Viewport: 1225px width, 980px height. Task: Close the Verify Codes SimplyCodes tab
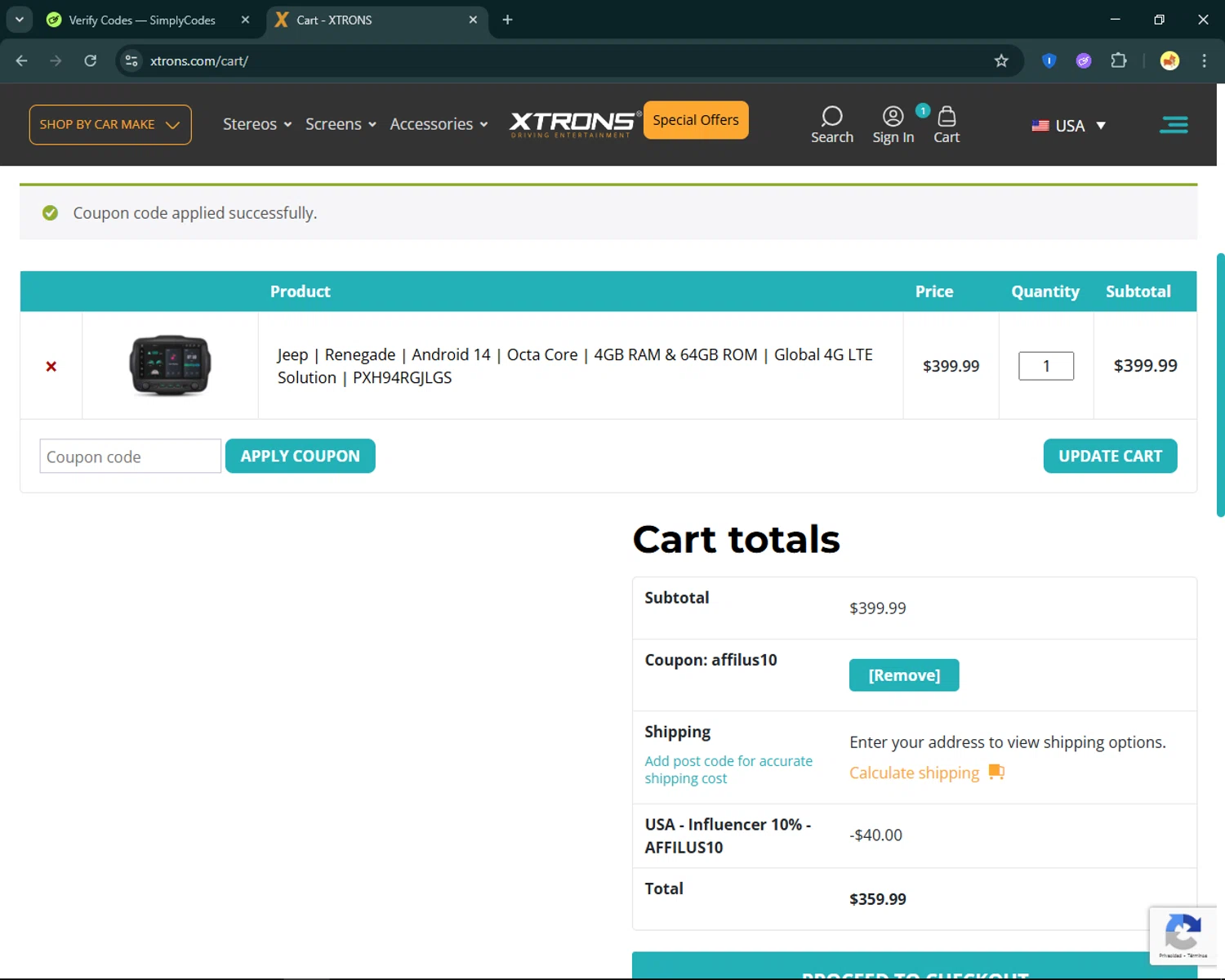coord(245,20)
